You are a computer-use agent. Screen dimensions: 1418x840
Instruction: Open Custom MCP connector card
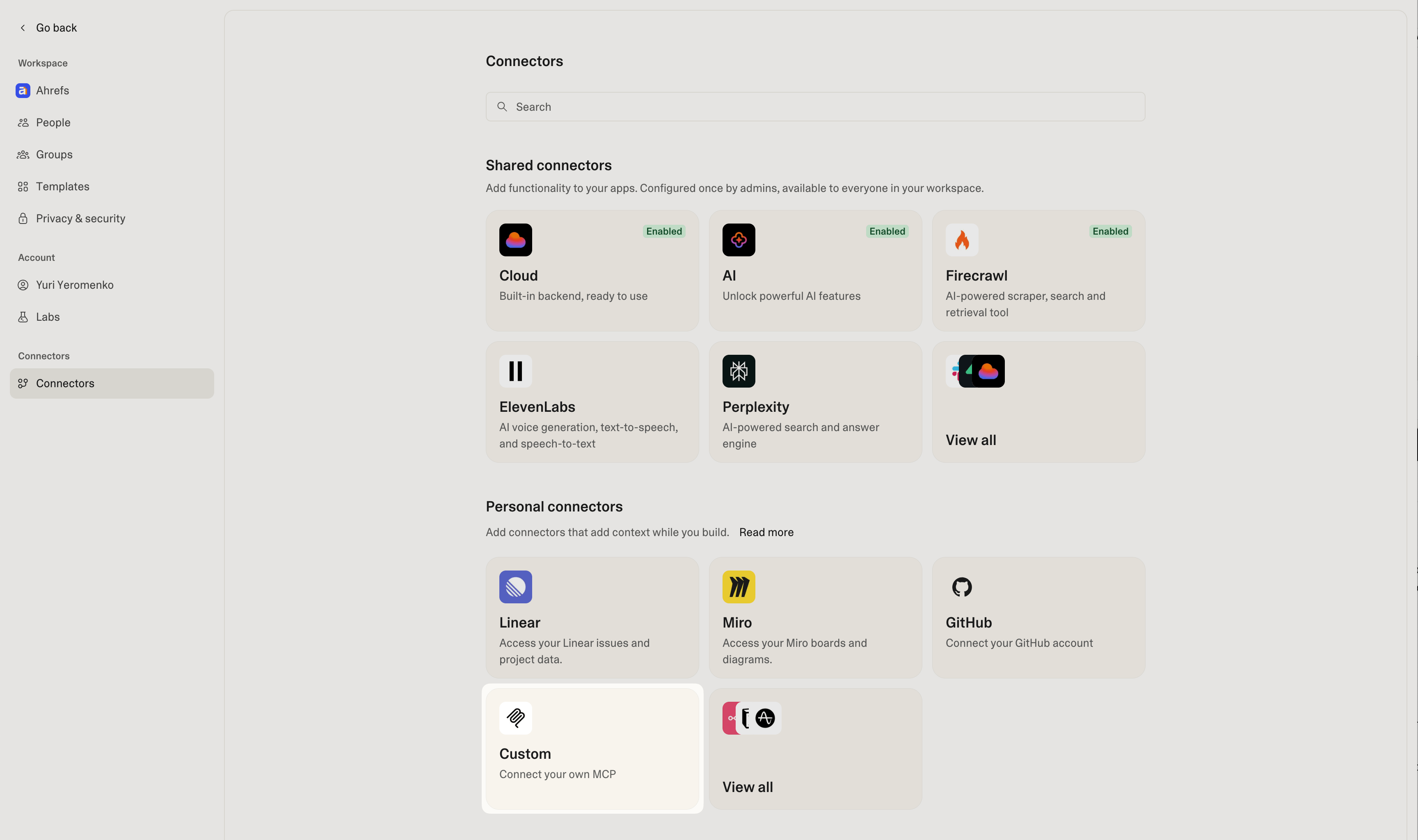(x=592, y=748)
